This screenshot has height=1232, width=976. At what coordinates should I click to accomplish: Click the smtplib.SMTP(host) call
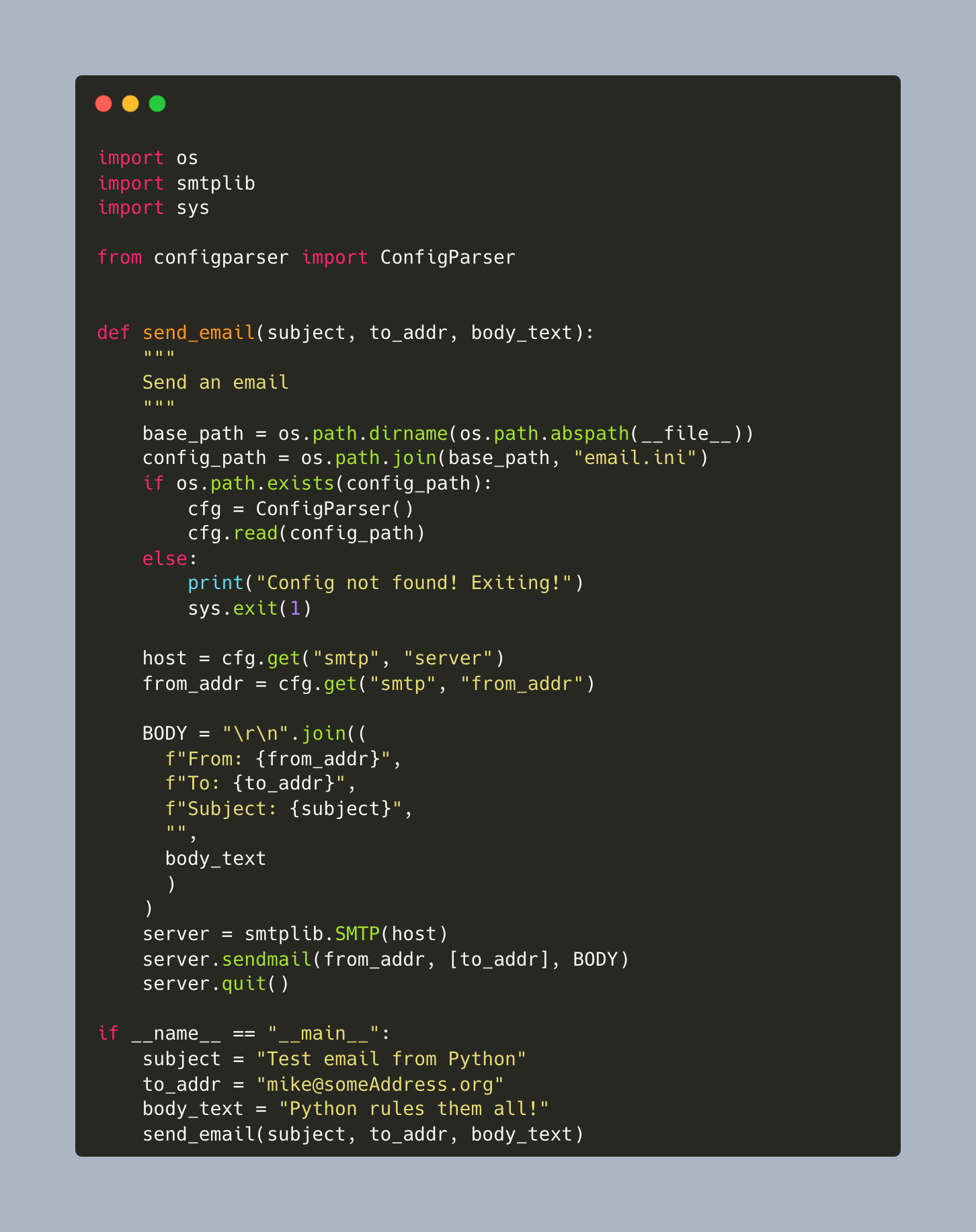[346, 934]
